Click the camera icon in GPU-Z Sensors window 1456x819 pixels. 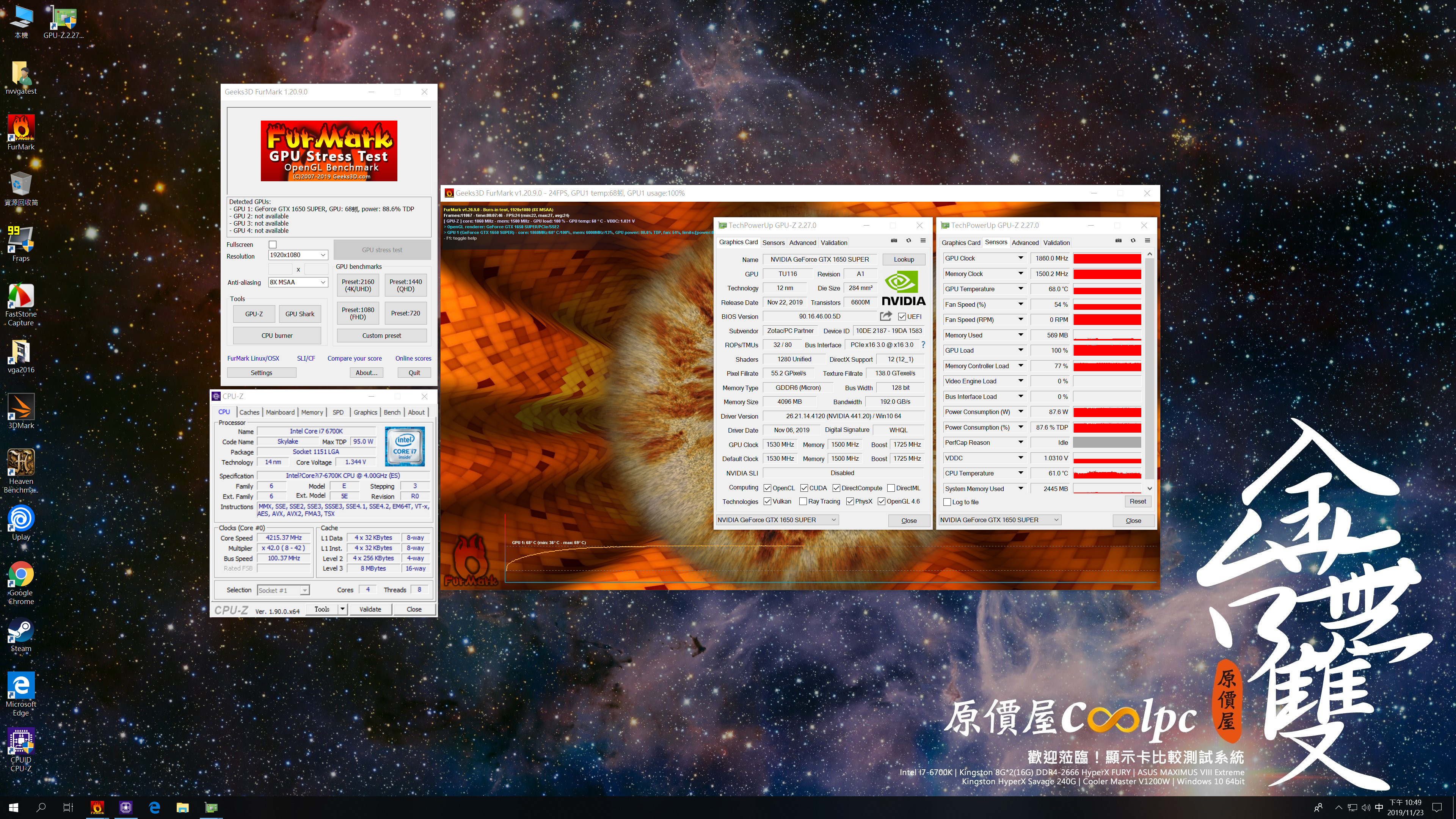click(1118, 241)
